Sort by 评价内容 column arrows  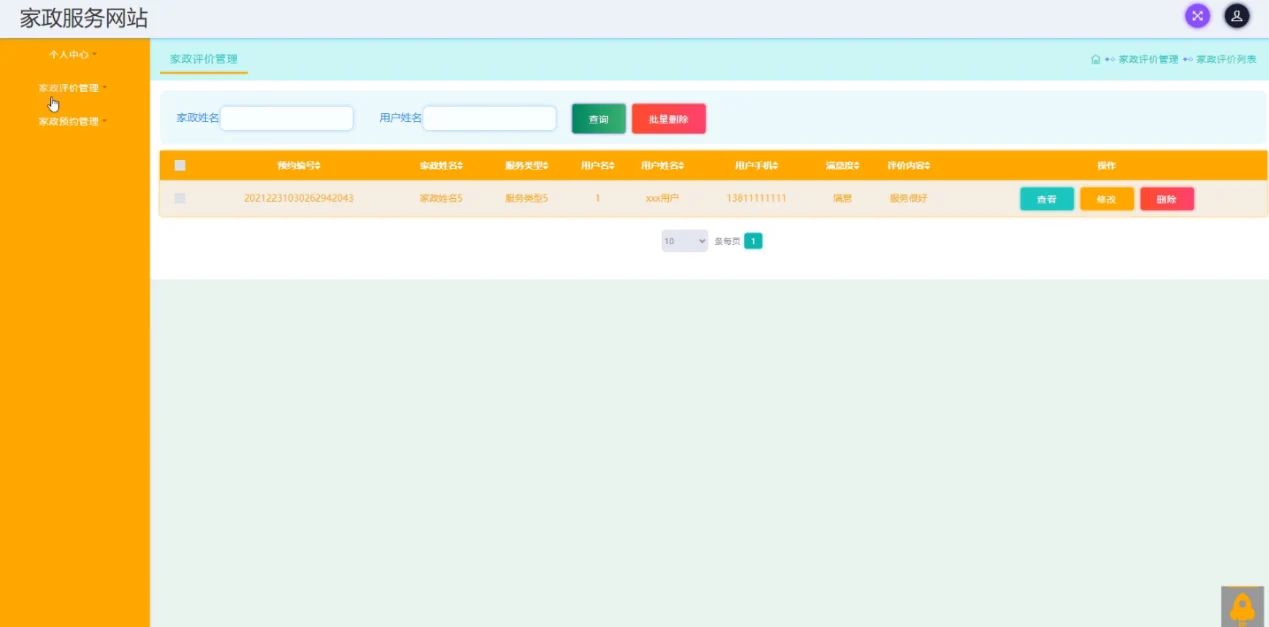(928, 166)
